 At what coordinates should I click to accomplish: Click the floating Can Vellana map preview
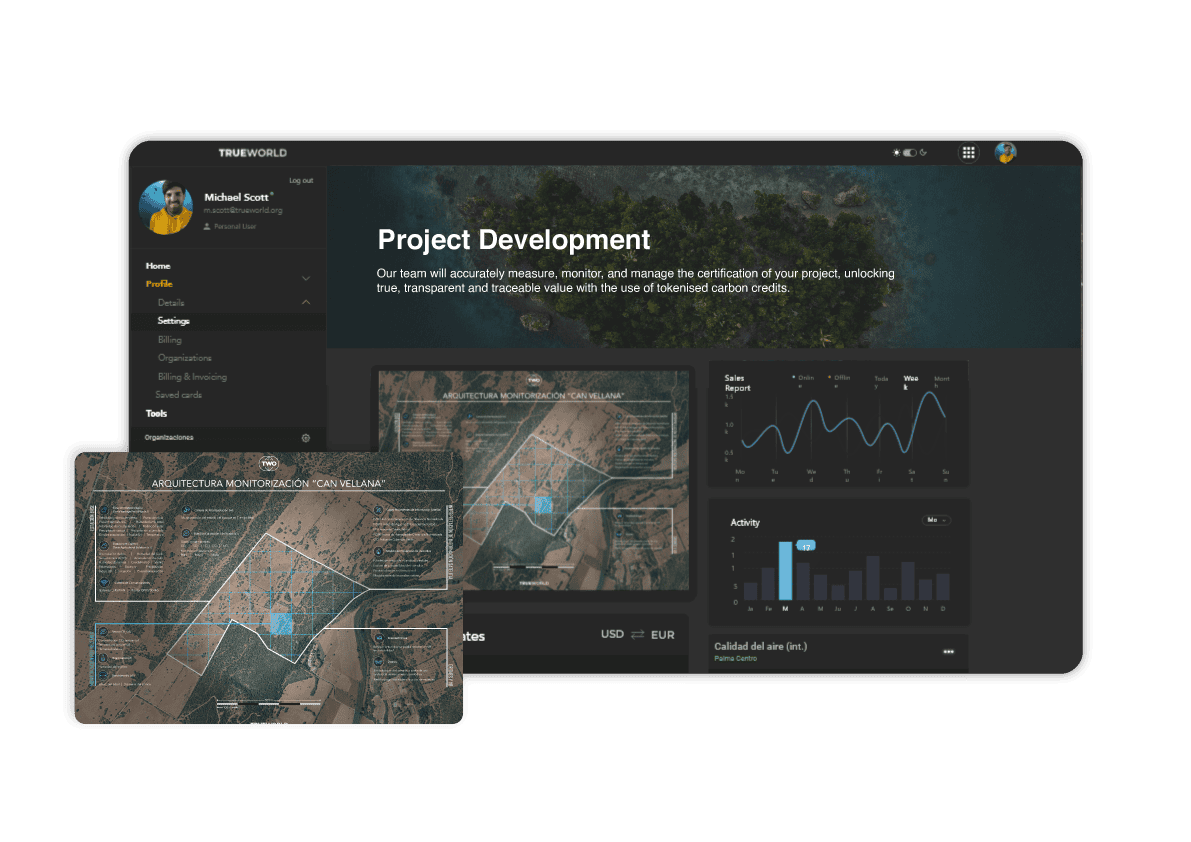[x=268, y=588]
